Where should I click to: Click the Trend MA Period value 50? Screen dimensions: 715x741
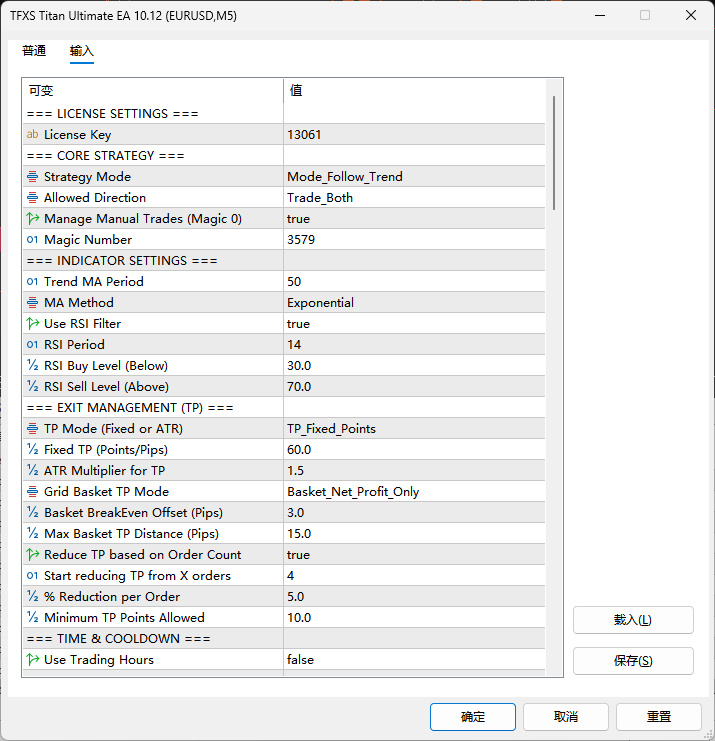coord(294,282)
